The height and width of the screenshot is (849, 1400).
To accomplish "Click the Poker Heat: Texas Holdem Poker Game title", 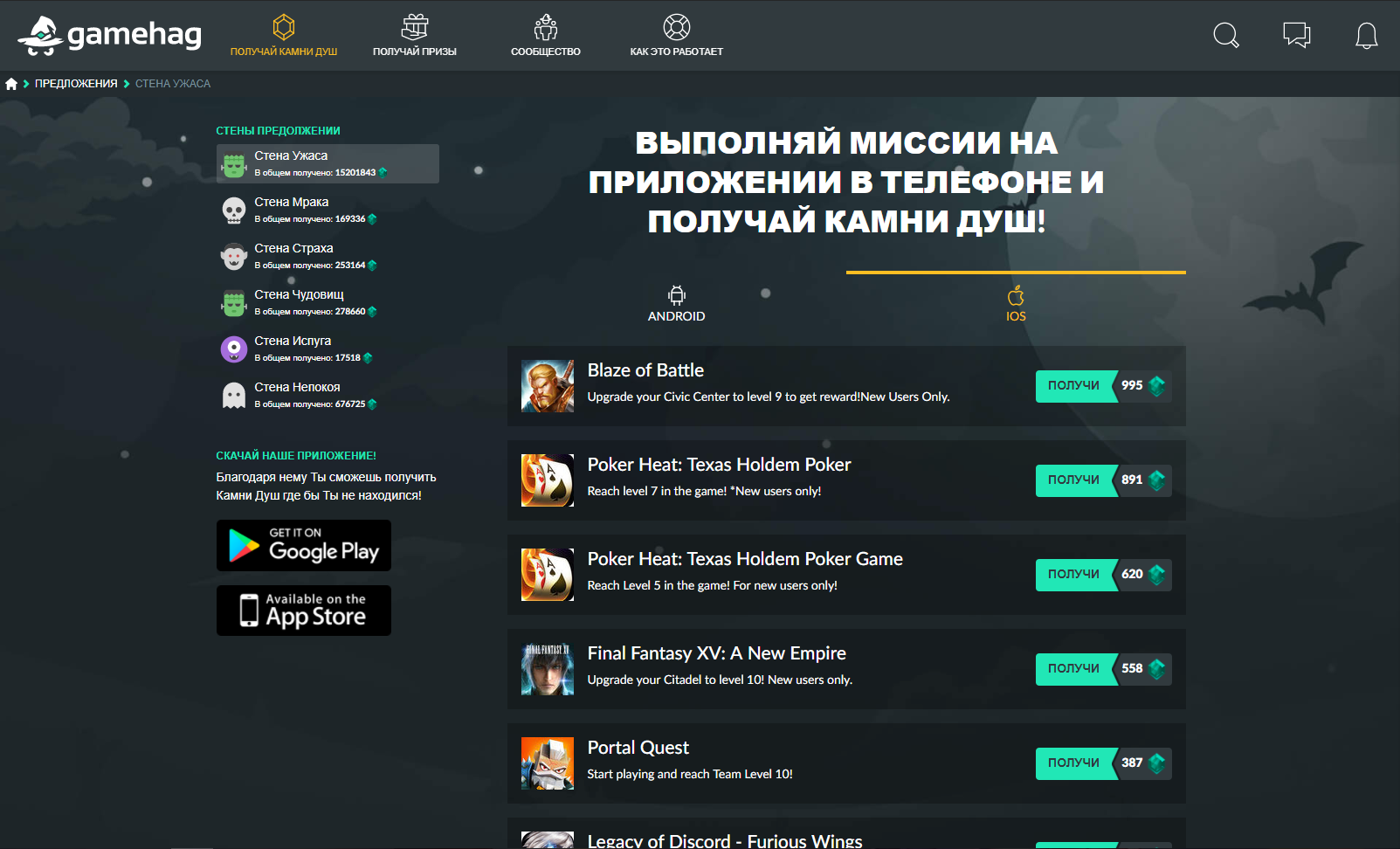I will click(745, 559).
